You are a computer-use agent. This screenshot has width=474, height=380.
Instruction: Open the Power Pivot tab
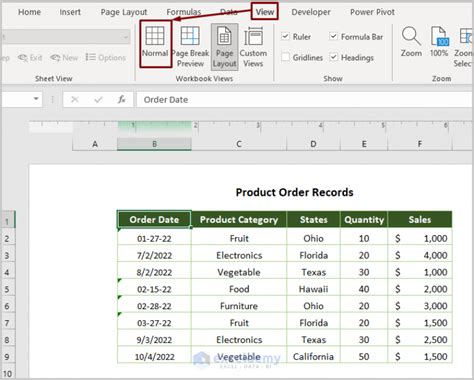[372, 12]
